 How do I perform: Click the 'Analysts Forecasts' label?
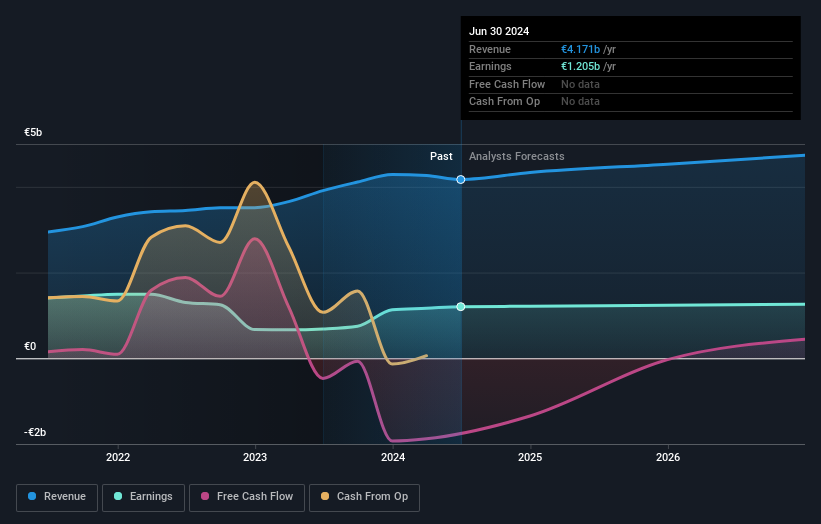click(x=517, y=157)
